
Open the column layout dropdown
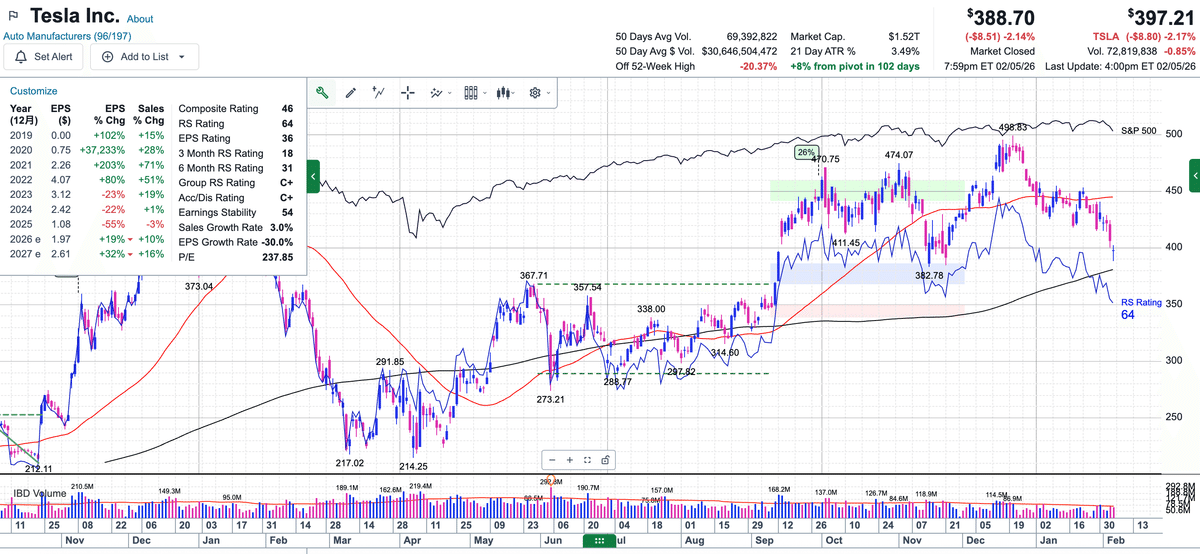tap(474, 92)
